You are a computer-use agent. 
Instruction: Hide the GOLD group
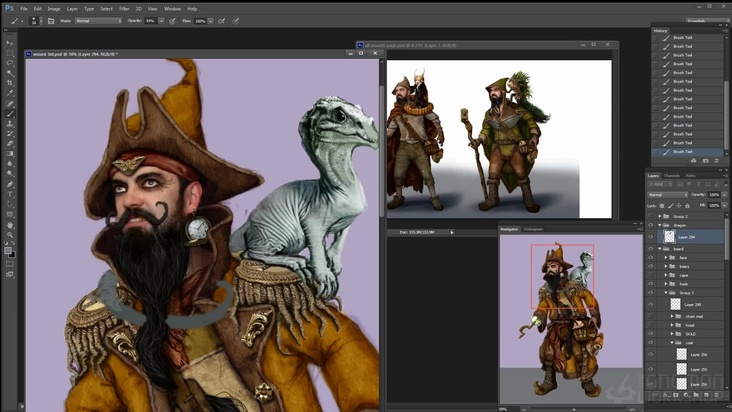651,334
